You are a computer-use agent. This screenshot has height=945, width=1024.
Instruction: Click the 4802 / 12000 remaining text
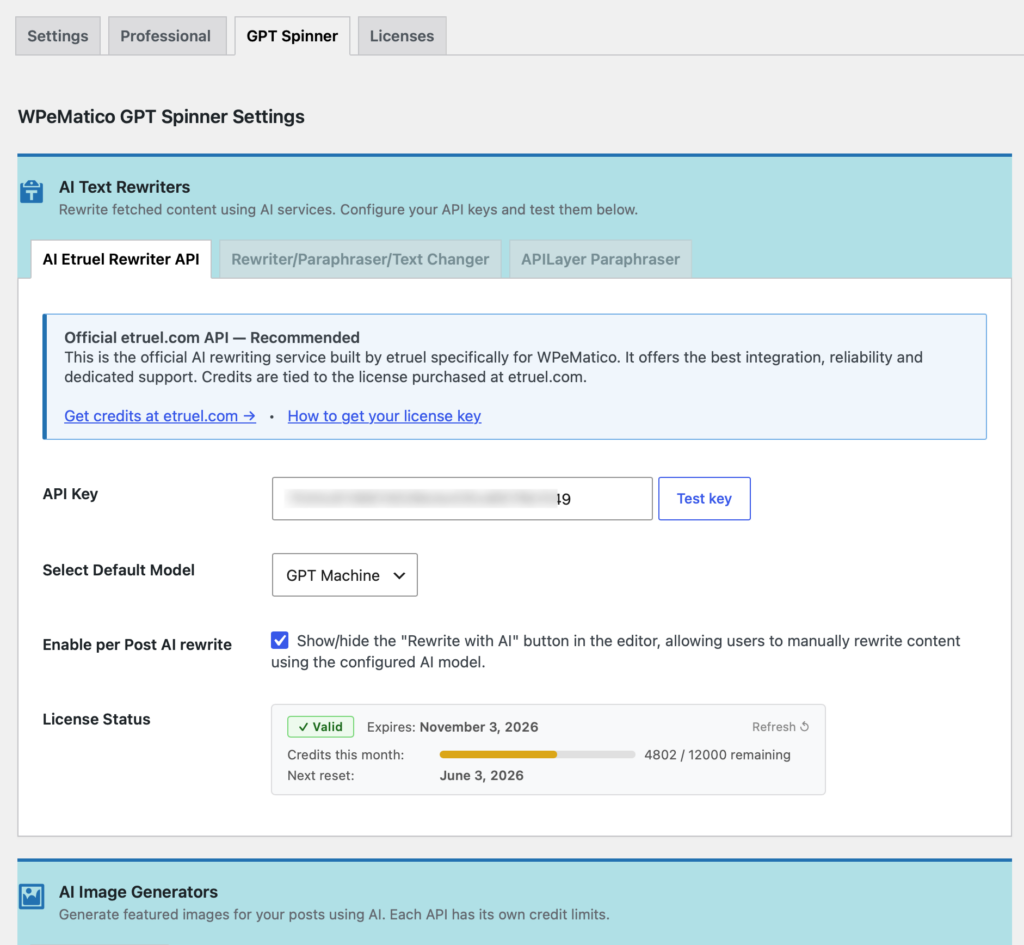(x=717, y=754)
